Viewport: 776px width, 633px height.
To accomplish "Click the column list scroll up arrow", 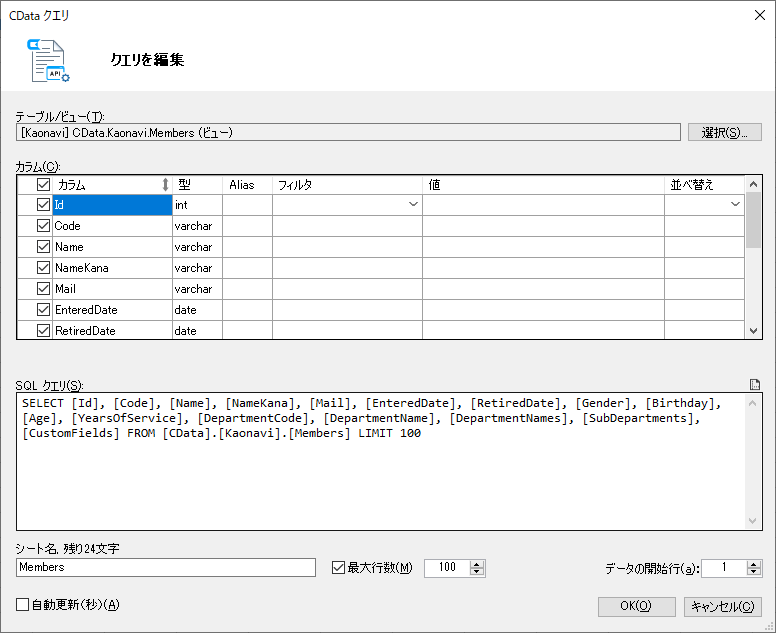I will [x=753, y=184].
